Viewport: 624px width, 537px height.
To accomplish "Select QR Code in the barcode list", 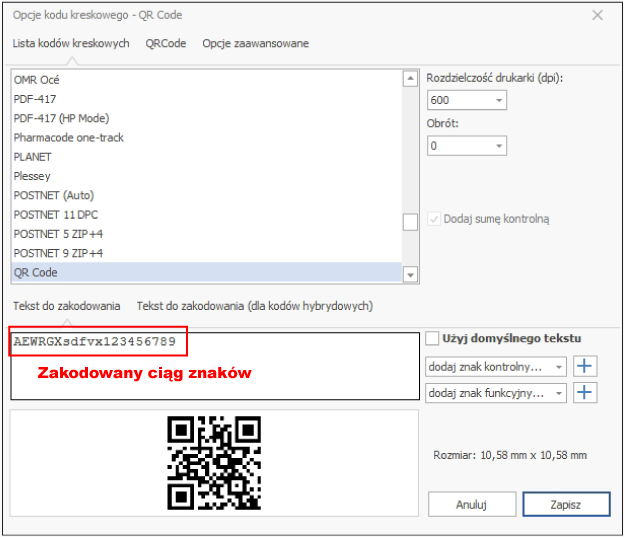I will click(x=207, y=272).
